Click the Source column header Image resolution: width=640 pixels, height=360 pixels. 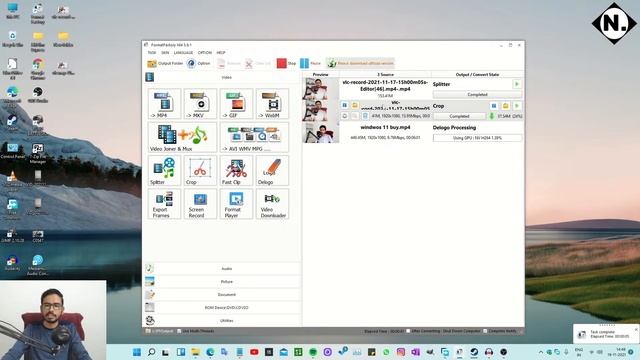pos(385,74)
